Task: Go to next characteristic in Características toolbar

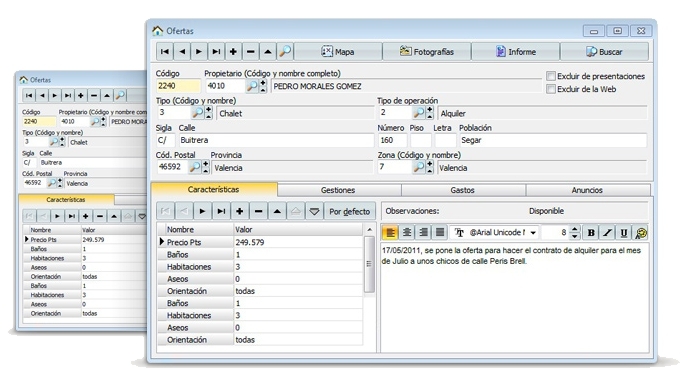Action: 202,211
